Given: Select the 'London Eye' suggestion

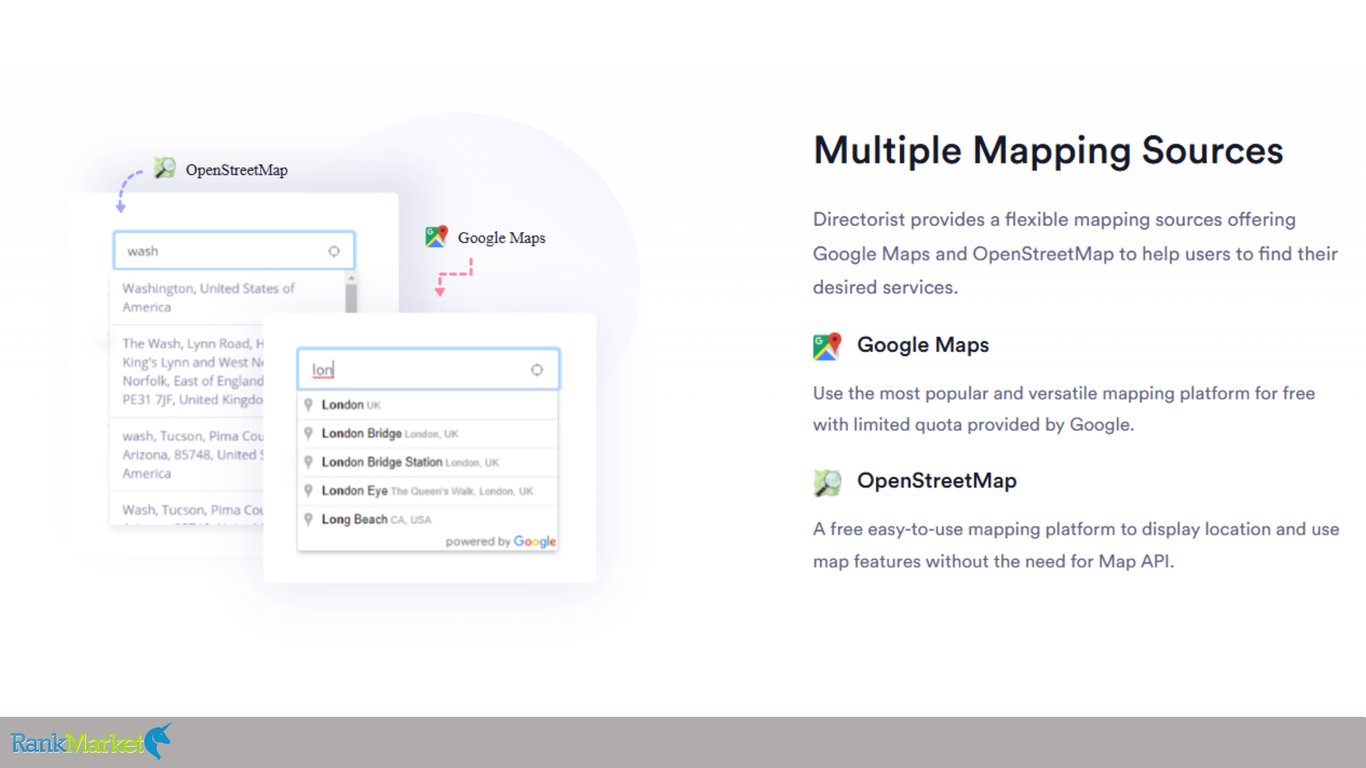Looking at the screenshot, I should pos(428,491).
